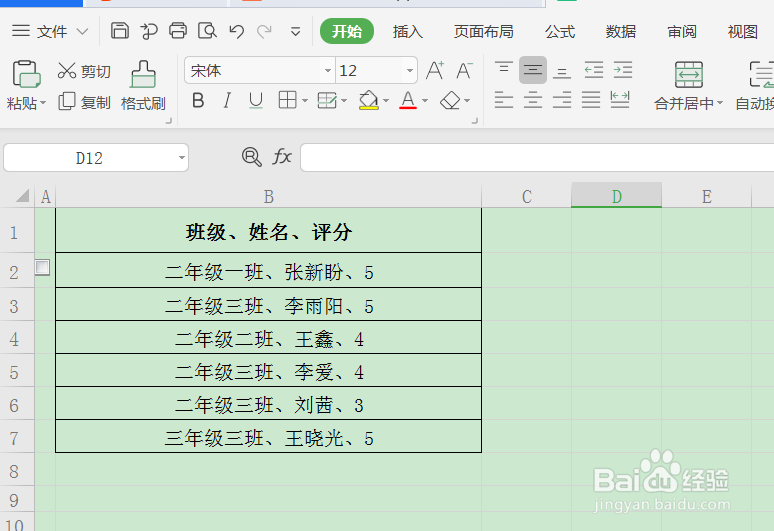774x531 pixels.
Task: Apply cell borders icon
Action: 287,100
